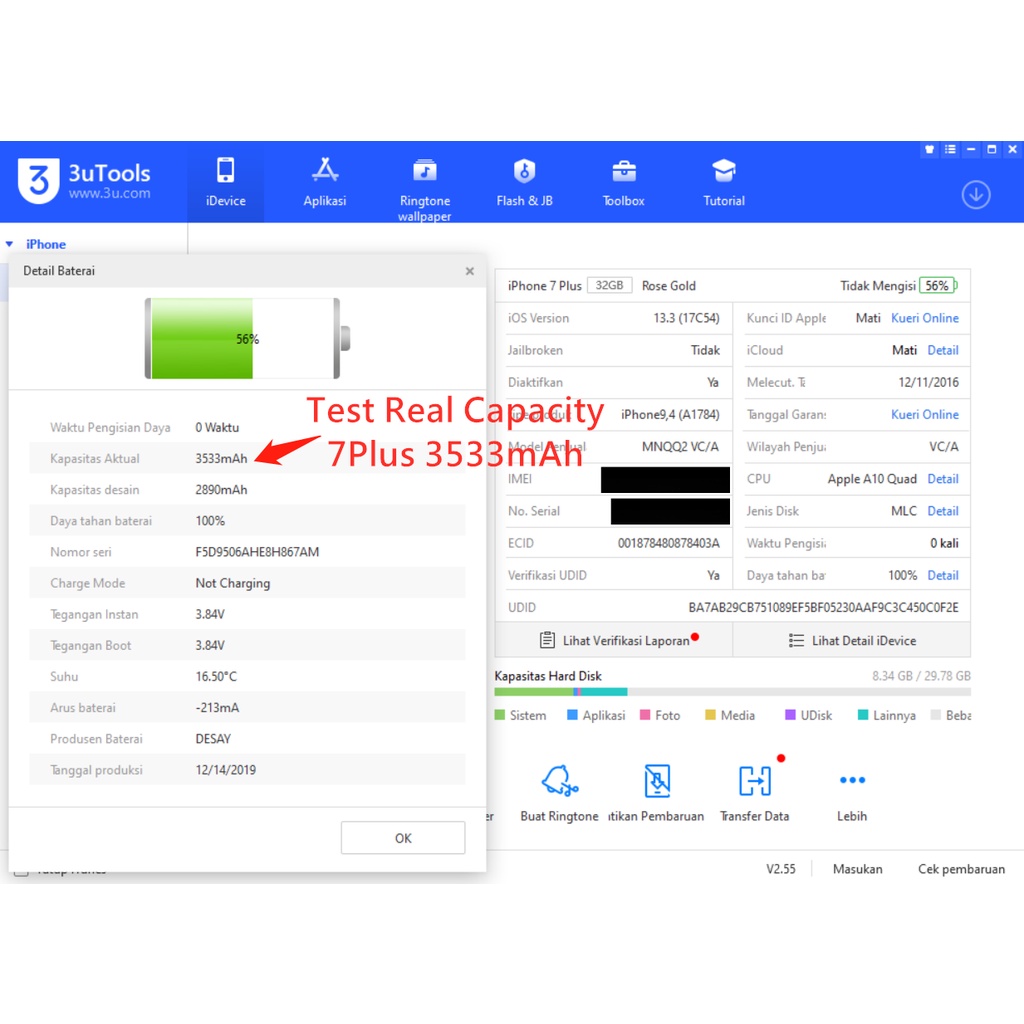Open the Aplikasi section icon
Viewport: 1024px width, 1024px height.
click(325, 170)
